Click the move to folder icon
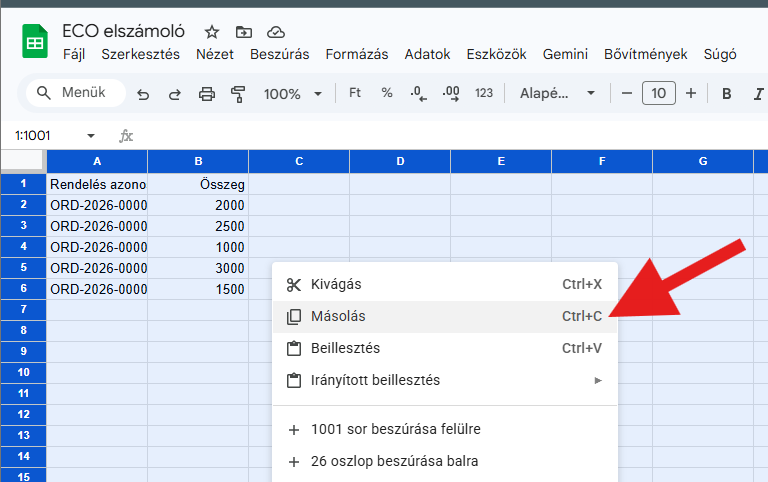Screen dimensions: 768x482 coord(243,32)
